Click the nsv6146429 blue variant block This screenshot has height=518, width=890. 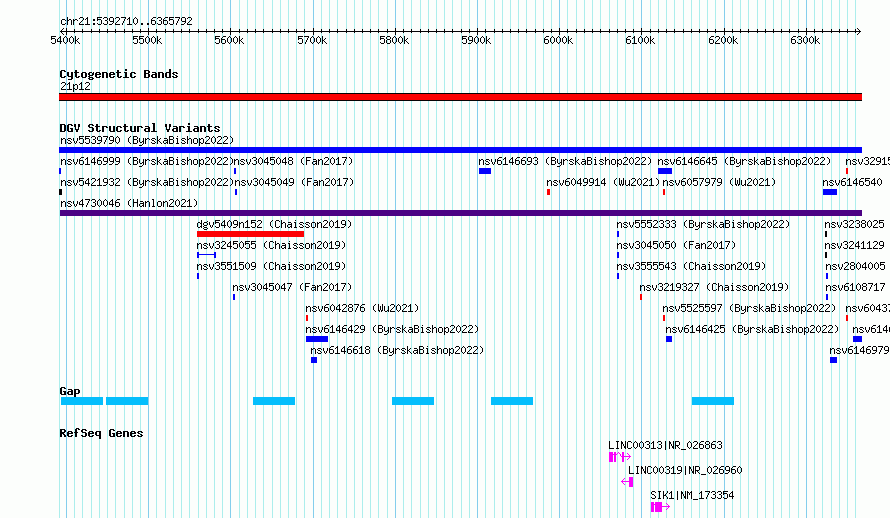[x=317, y=339]
